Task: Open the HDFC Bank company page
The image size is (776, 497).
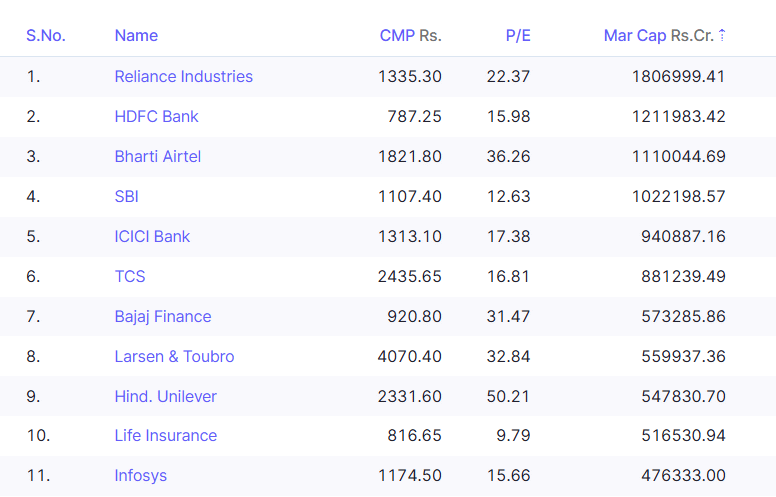Action: tap(156, 116)
